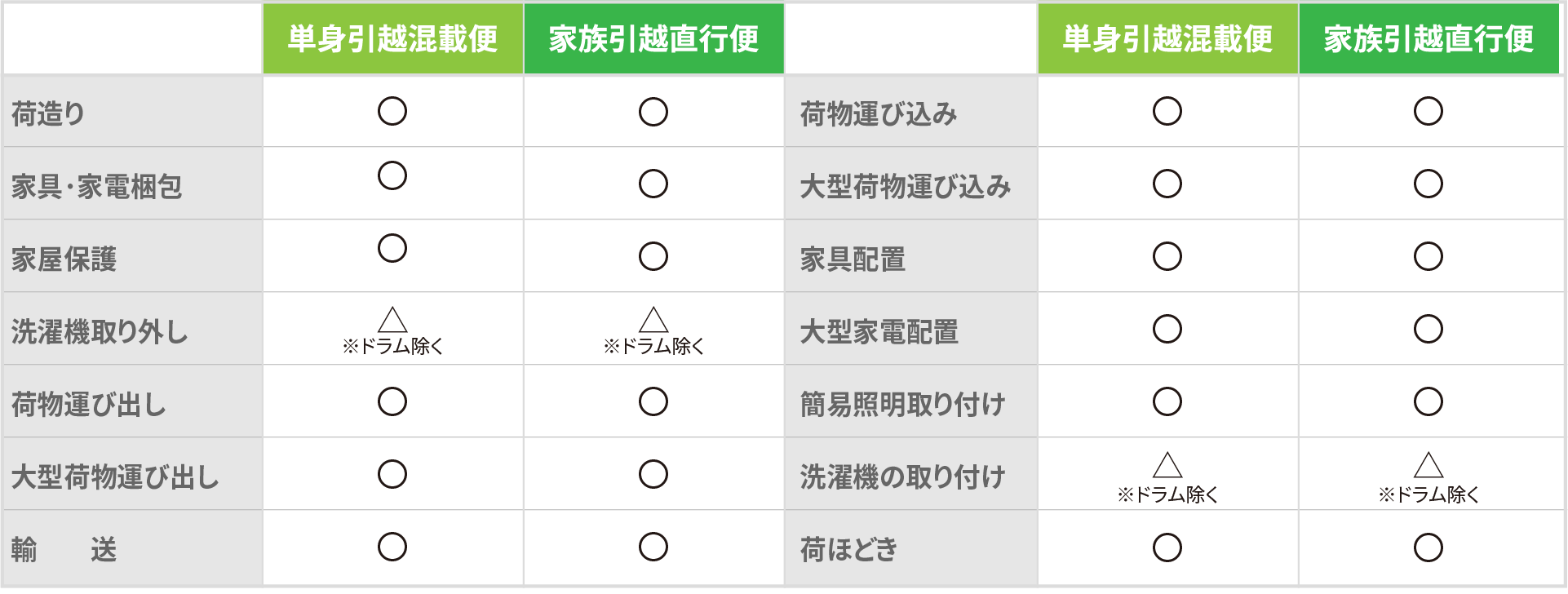The image size is (1568, 594).
Task: Click the ※ドラム除く note under the left 単身引越混載便 column
Action: (x=392, y=346)
